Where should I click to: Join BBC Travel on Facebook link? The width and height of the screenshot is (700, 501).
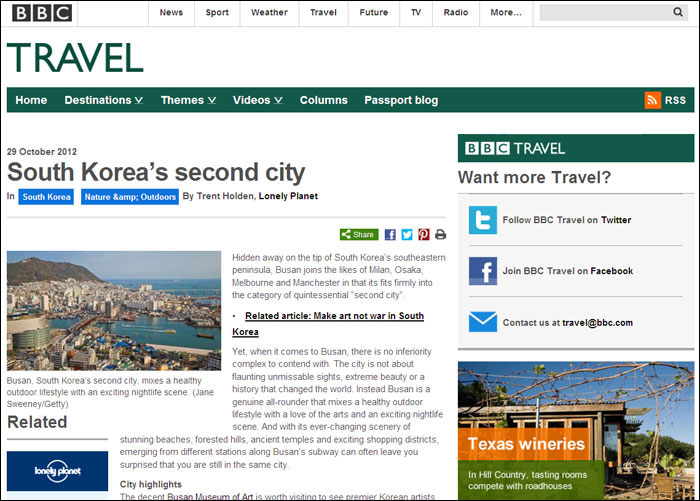pyautogui.click(x=612, y=271)
